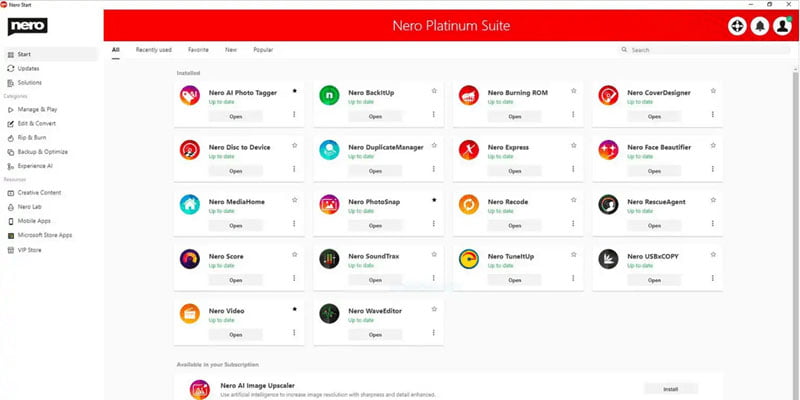Click the Nero Face Beautifier icon
800x400 pixels.
[x=608, y=150]
